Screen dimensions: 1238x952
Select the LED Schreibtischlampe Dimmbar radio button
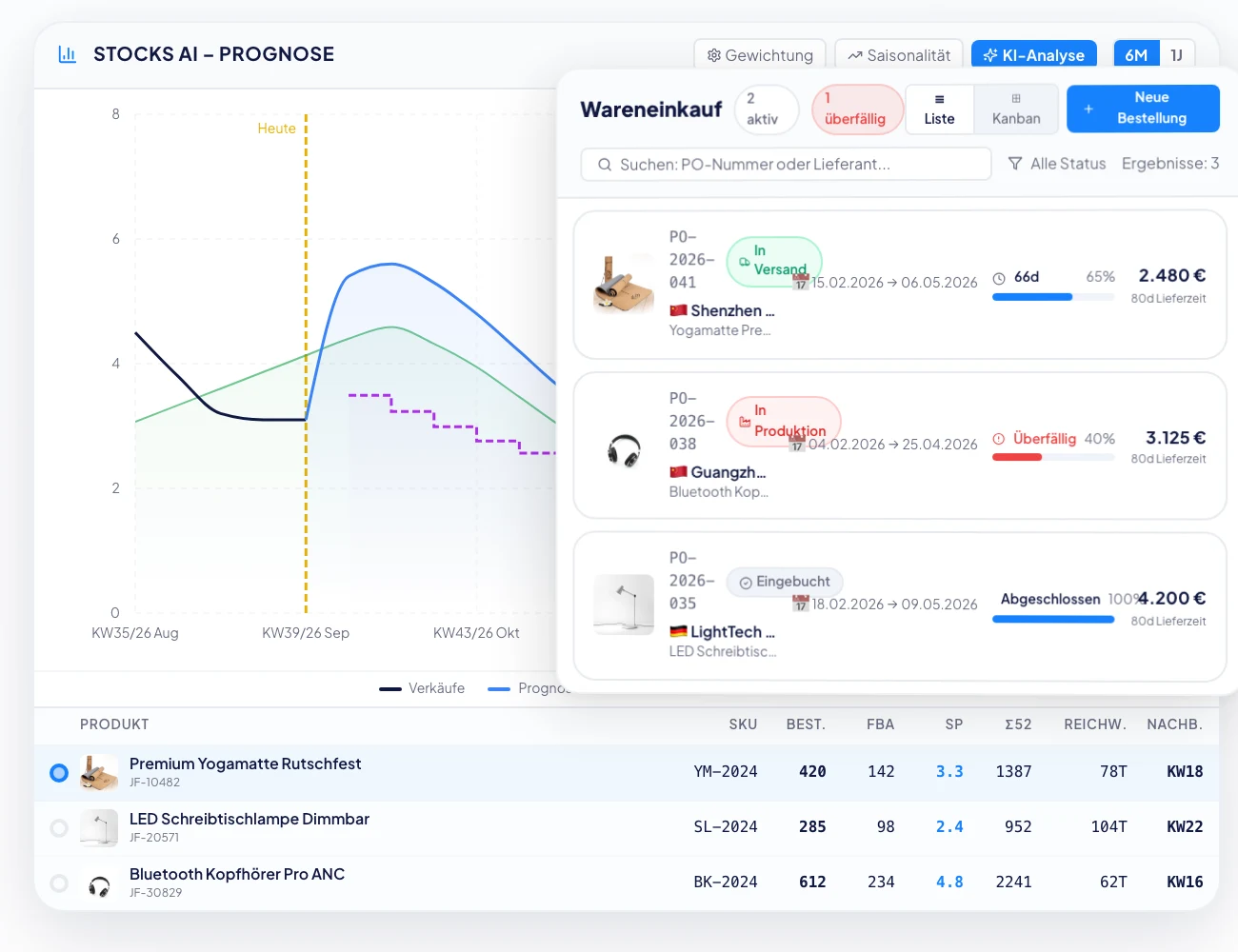click(59, 828)
